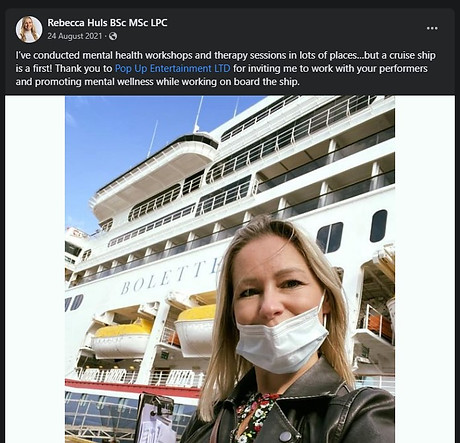Open the cruise ship selfie photo
The height and width of the screenshot is (443, 460).
coord(230,269)
